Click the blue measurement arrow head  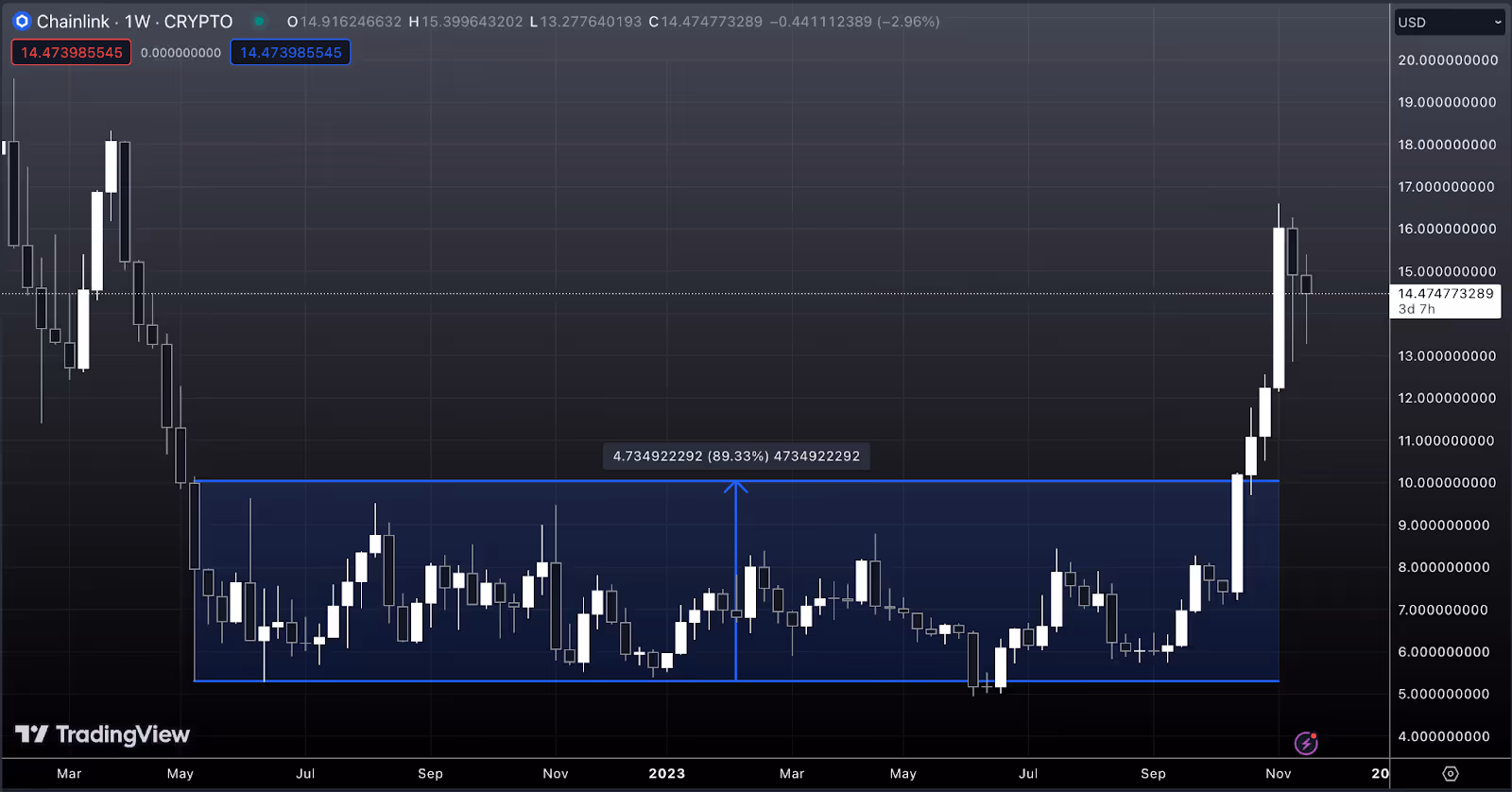[x=736, y=488]
